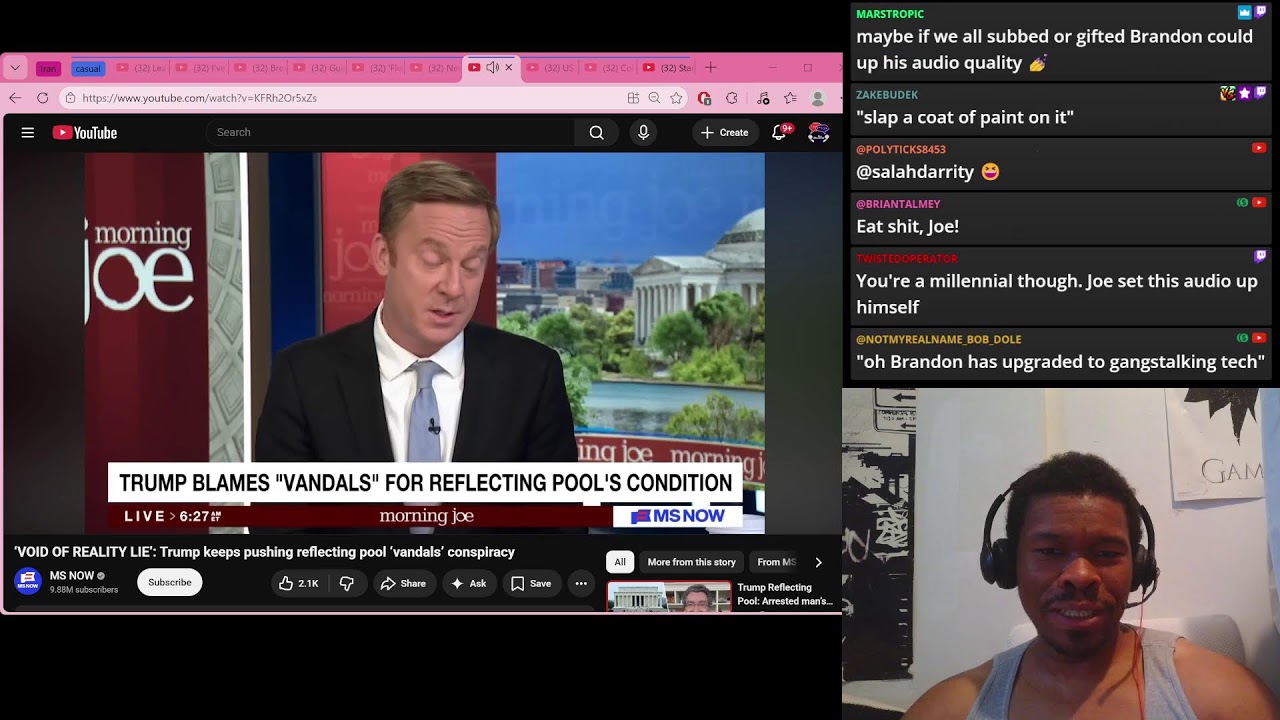Click the '9.88M subscribers' text
The height and width of the screenshot is (720, 1280).
[84, 590]
